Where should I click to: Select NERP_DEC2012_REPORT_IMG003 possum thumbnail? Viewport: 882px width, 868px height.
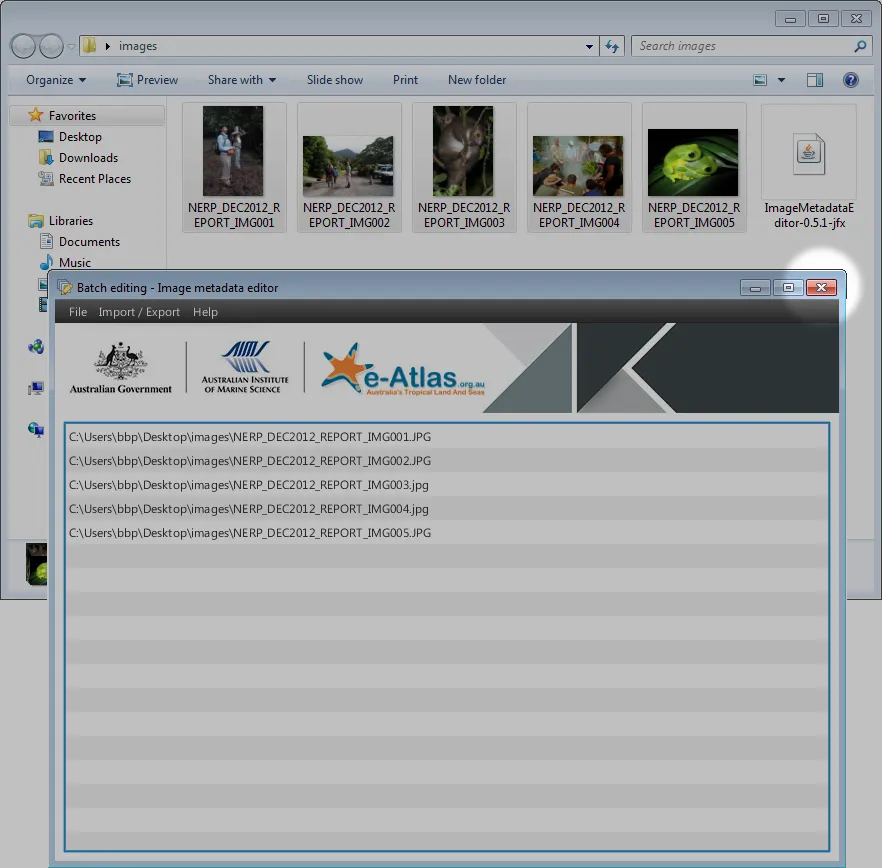[x=464, y=167]
